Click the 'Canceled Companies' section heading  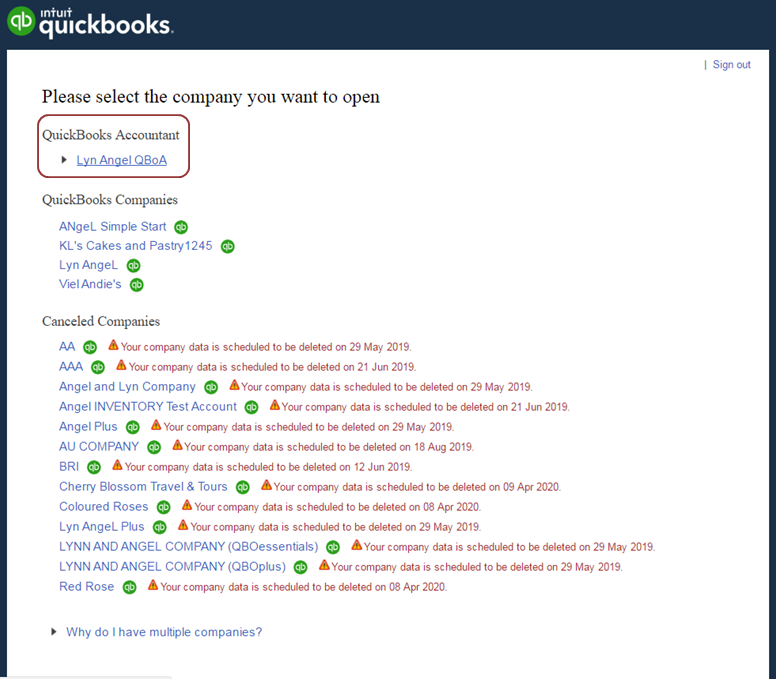point(101,322)
